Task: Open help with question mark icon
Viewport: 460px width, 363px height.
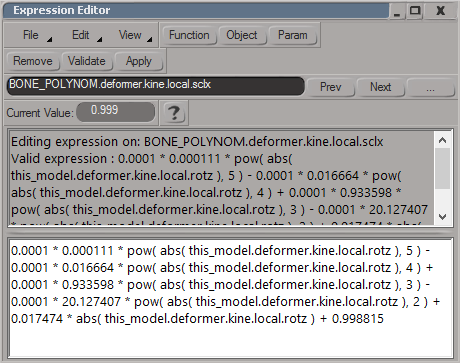Action: (174, 113)
